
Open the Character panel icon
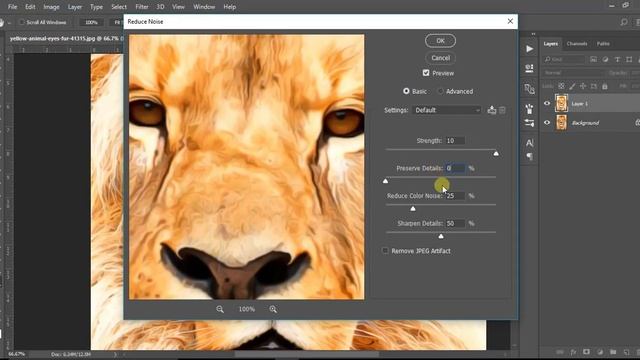tap(529, 143)
